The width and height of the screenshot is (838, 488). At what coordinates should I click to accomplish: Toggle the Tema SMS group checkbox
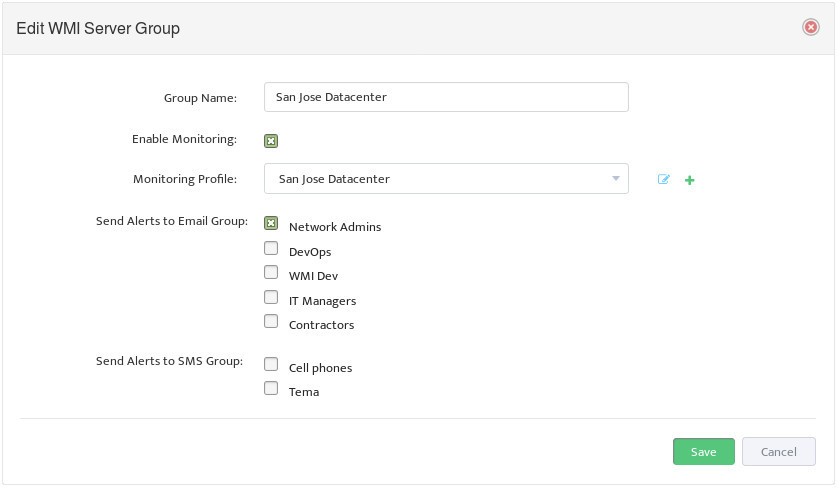point(271,388)
